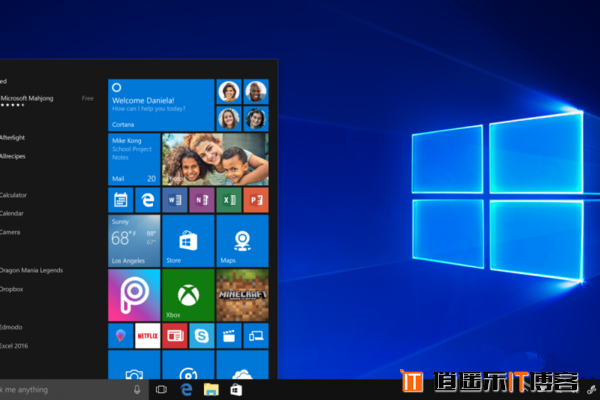Open the Calendar tile icon
Image resolution: width=600 pixels, height=400 pixels.
[121, 200]
